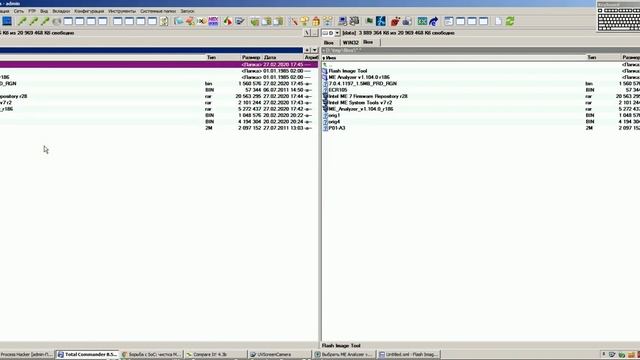Click the light blue envelope toolbar icon
Viewport: 640px width, 360px height.
[179, 21]
